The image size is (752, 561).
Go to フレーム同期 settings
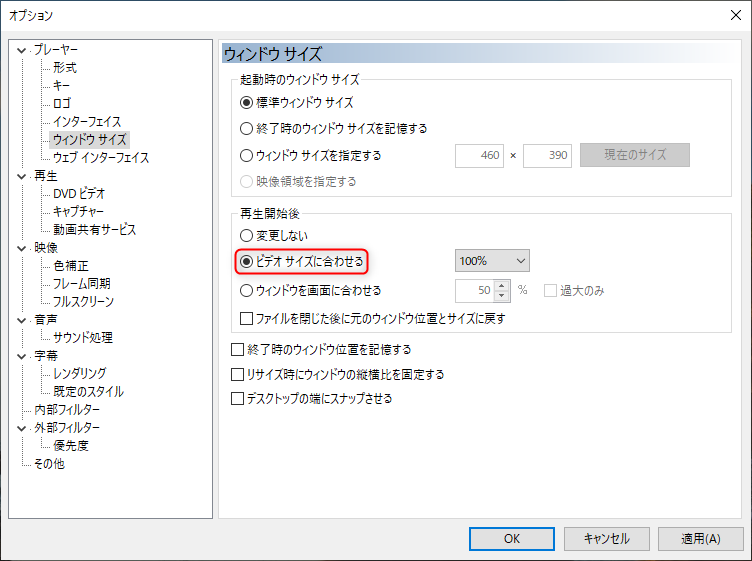[x=82, y=283]
